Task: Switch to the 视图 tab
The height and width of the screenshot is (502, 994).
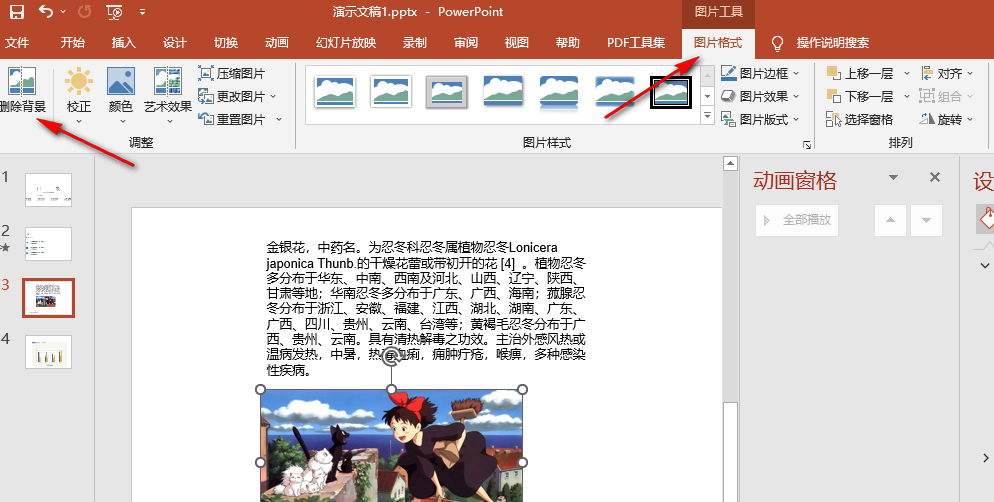Action: [x=517, y=43]
